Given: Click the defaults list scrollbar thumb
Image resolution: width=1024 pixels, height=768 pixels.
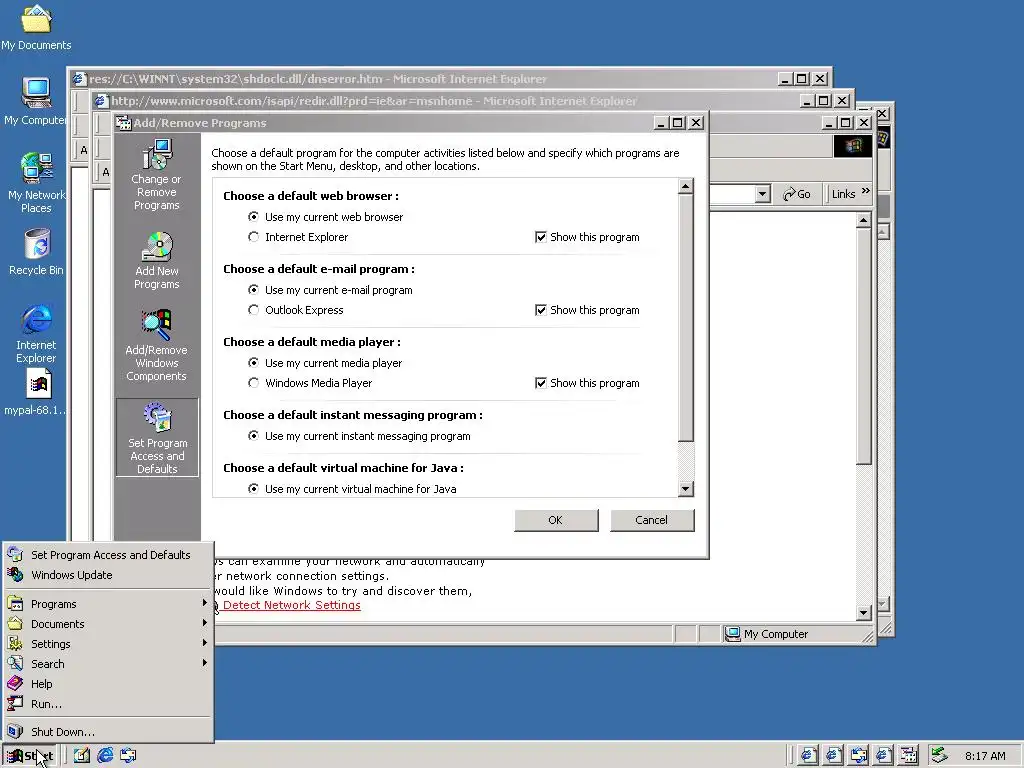Looking at the screenshot, I should tap(685, 317).
